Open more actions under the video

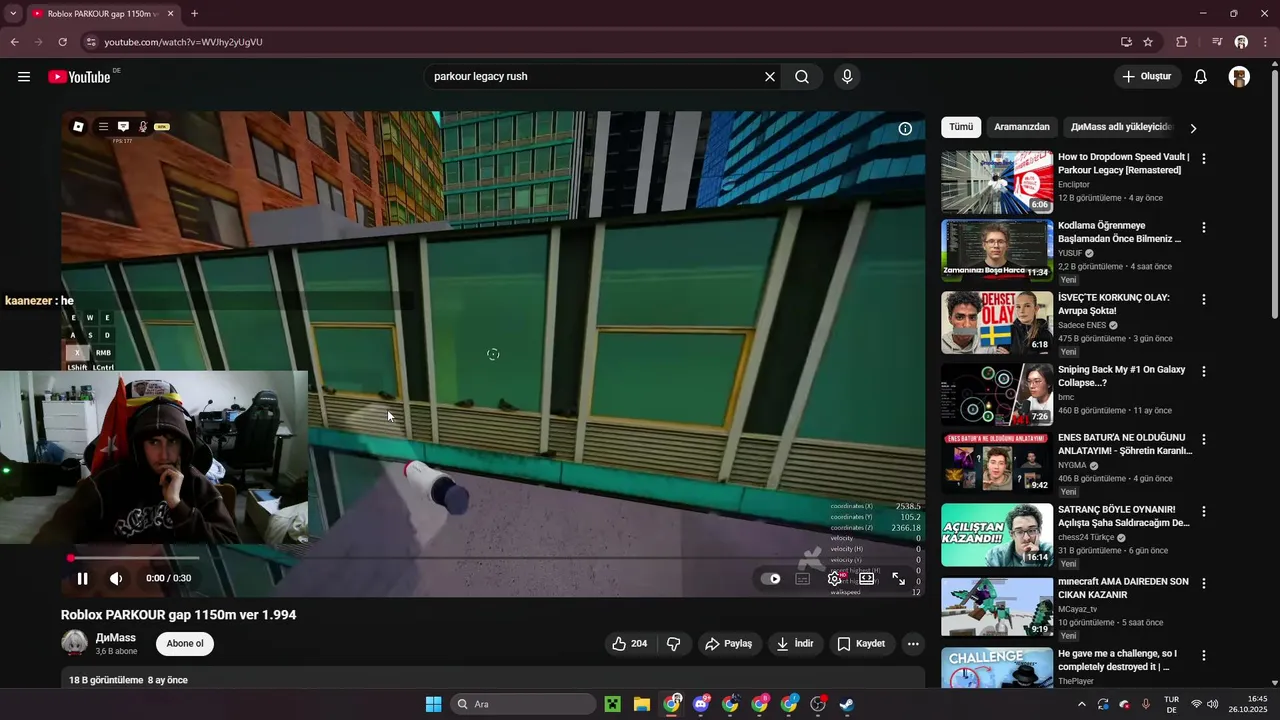click(913, 644)
